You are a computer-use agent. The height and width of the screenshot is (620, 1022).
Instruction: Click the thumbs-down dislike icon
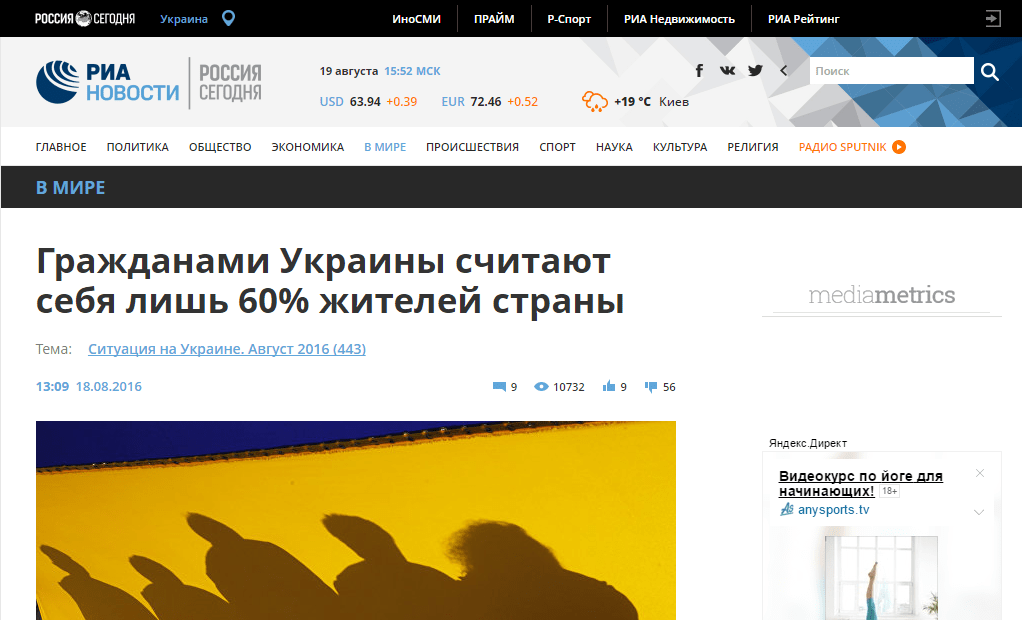(650, 387)
